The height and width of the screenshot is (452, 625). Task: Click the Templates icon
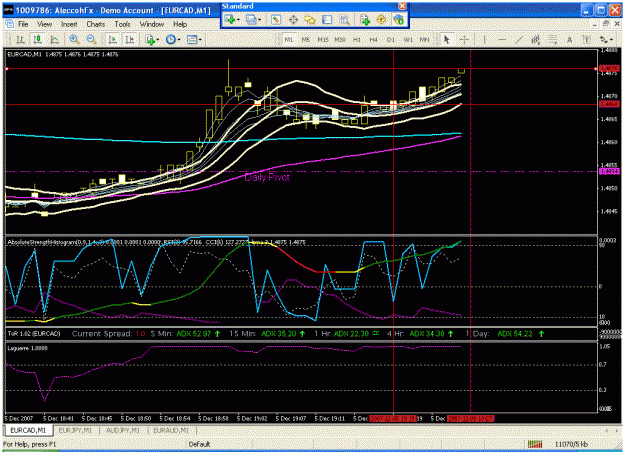[x=192, y=39]
